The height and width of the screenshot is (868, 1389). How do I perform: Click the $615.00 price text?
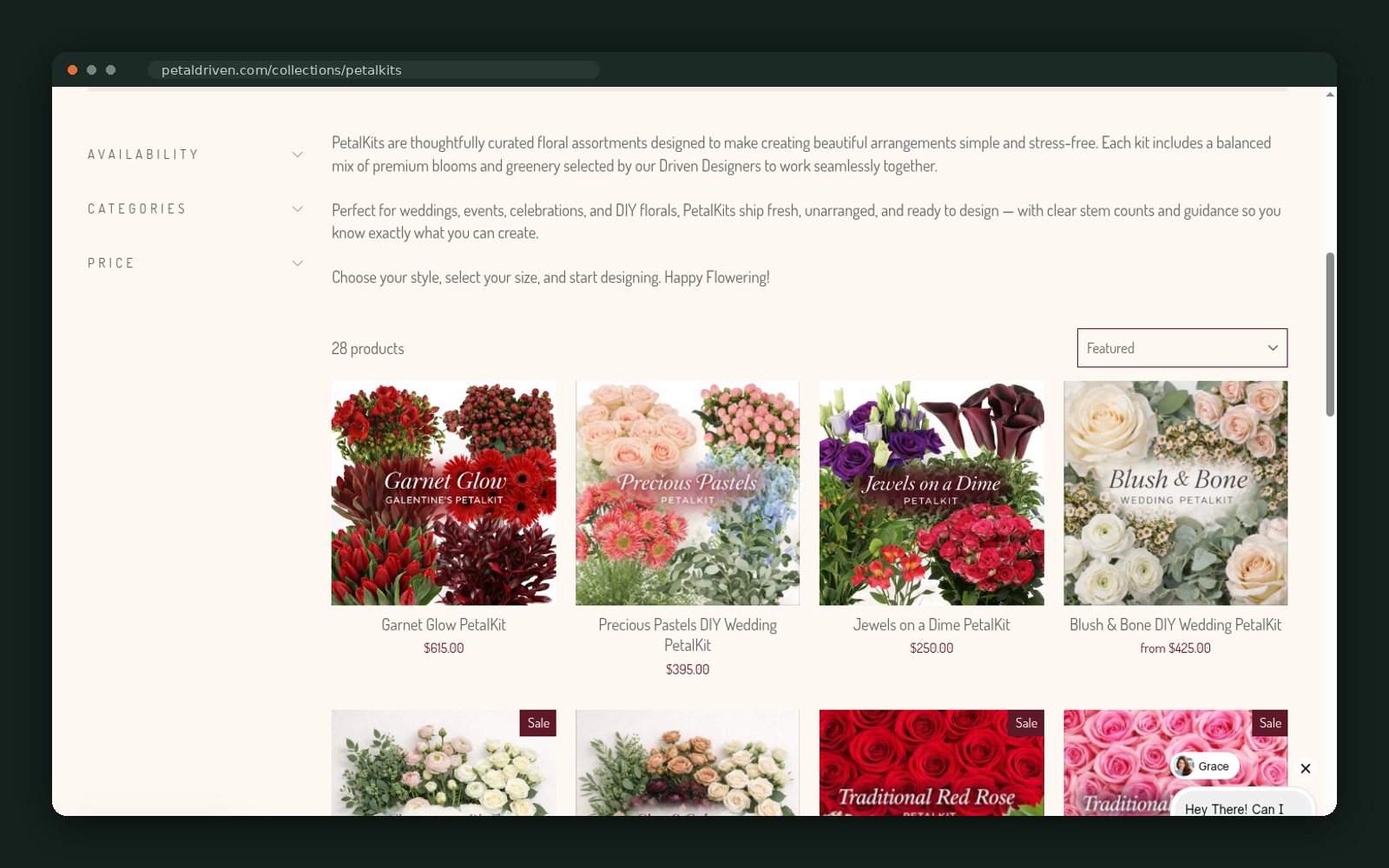click(444, 648)
